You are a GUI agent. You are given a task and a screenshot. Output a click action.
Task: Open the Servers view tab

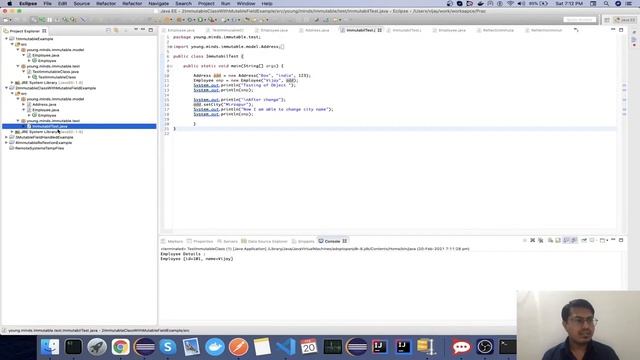227,241
